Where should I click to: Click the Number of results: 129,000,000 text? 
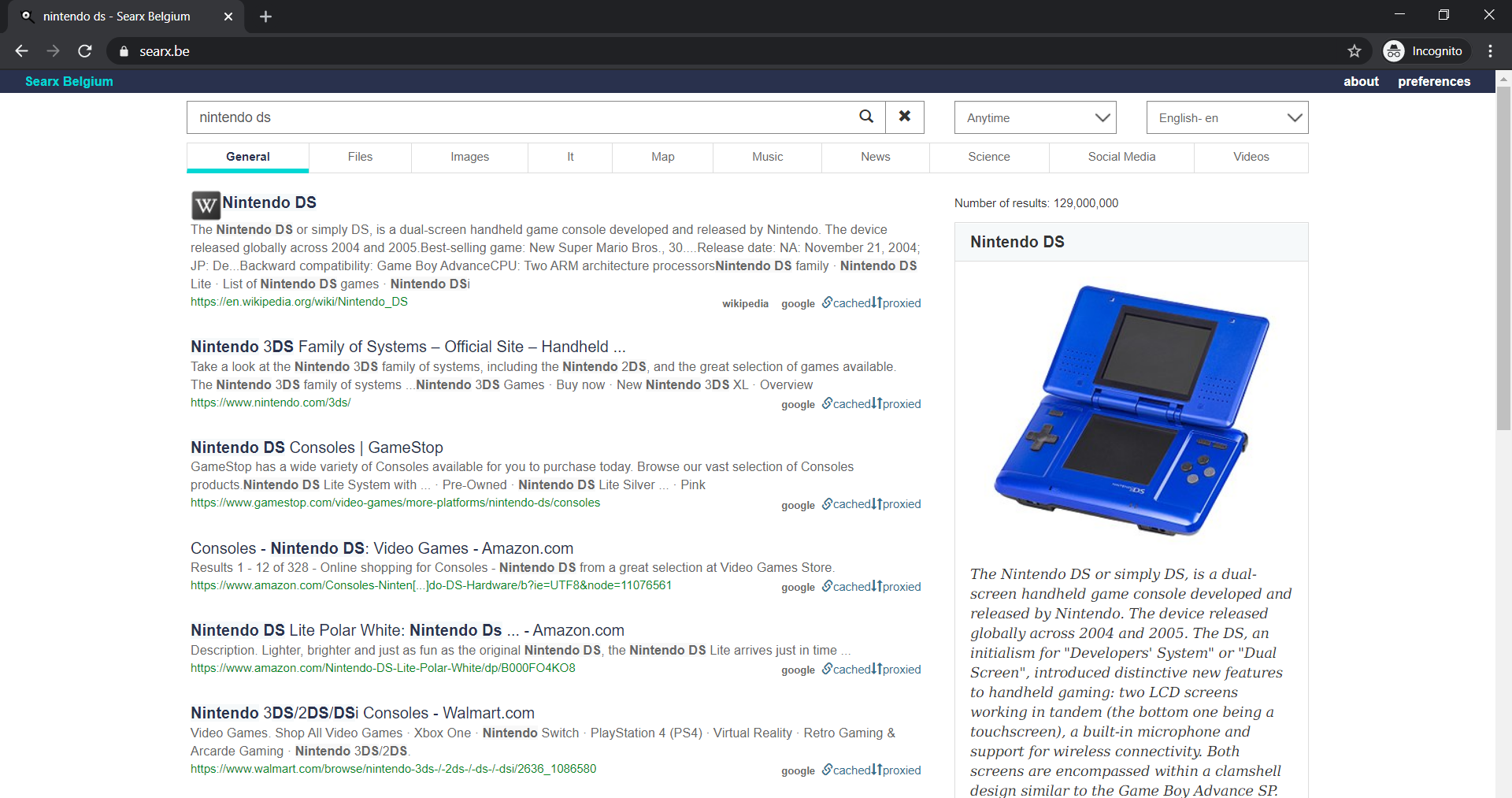click(1036, 203)
